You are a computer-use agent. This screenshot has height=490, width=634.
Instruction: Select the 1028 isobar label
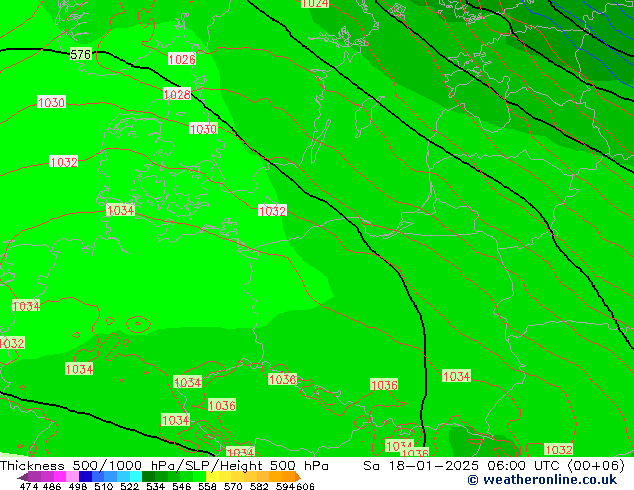point(177,95)
